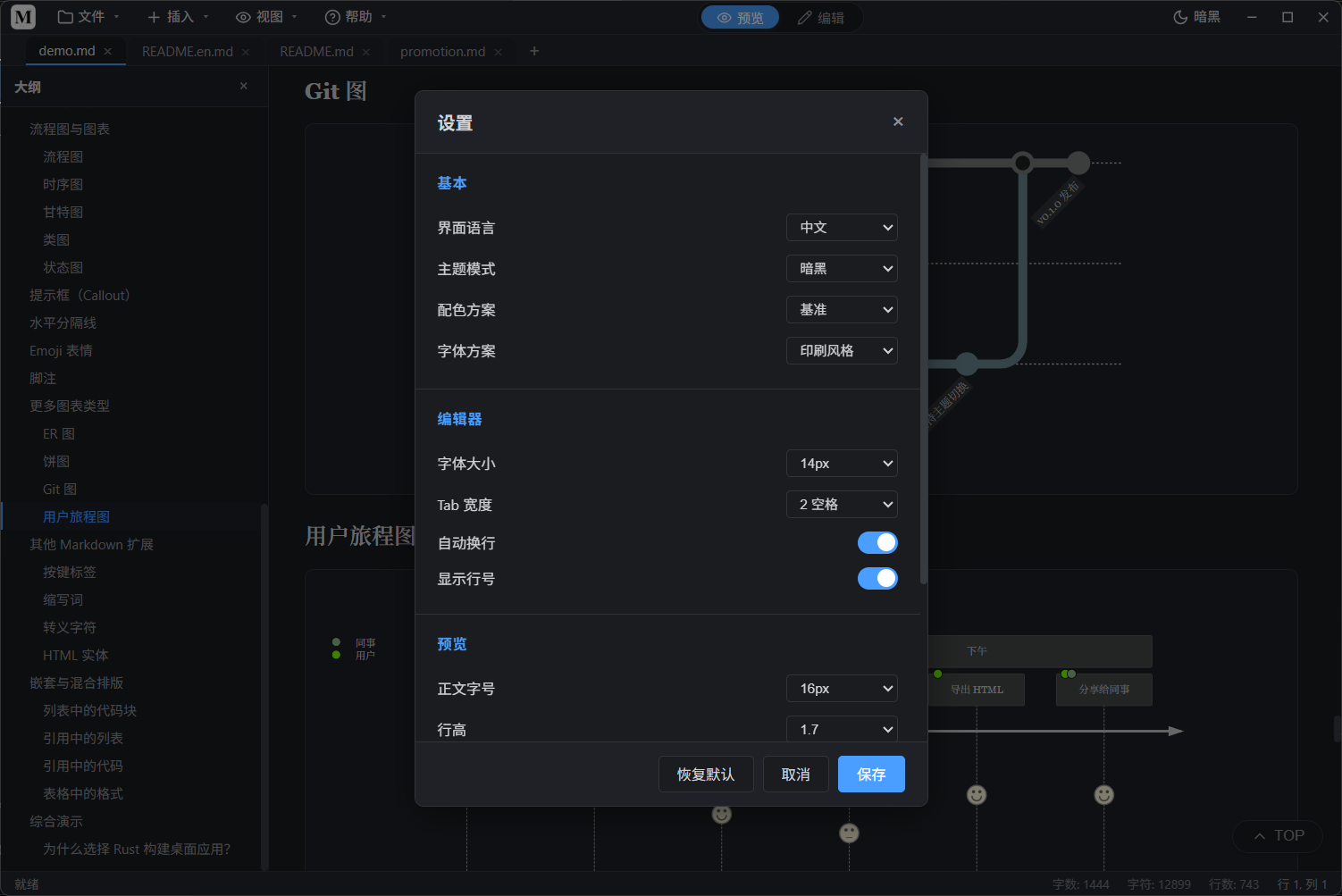This screenshot has height=896, width=1342.
Task: Select the promotion.md tab
Action: click(443, 52)
